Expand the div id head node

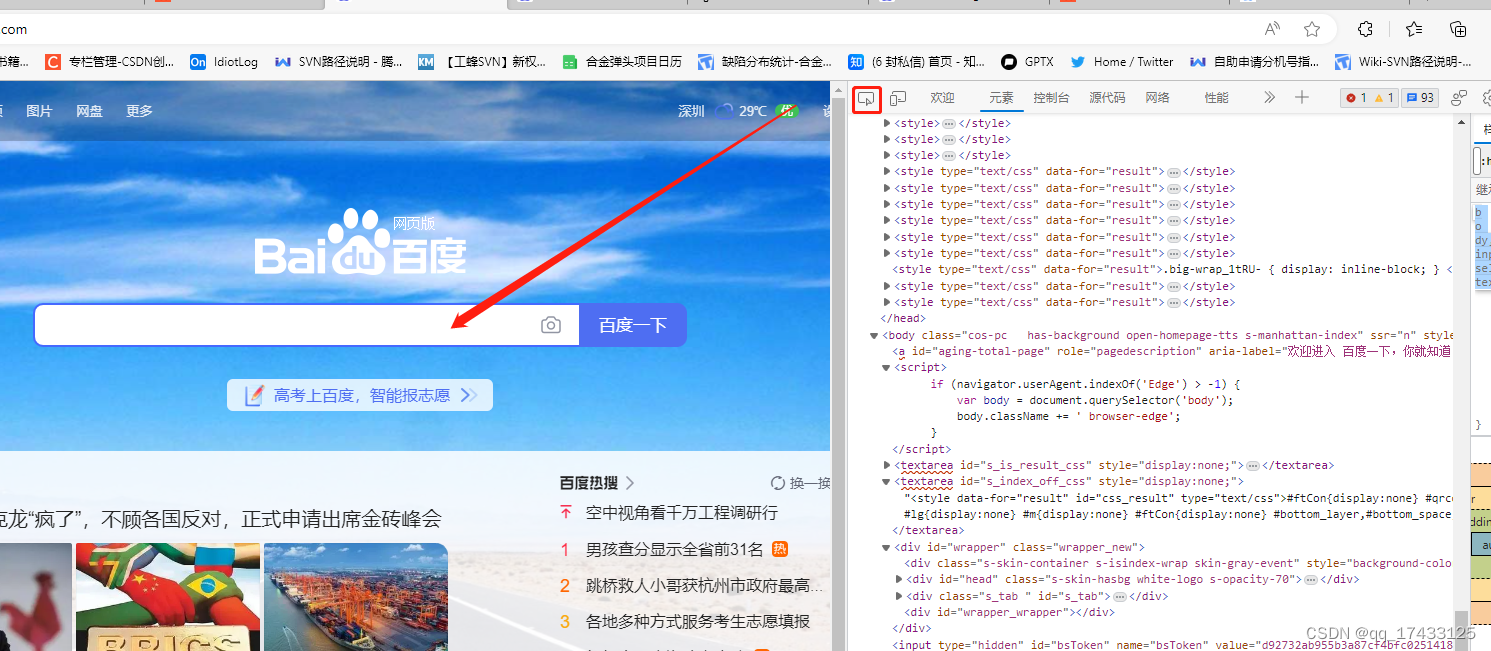pyautogui.click(x=898, y=579)
